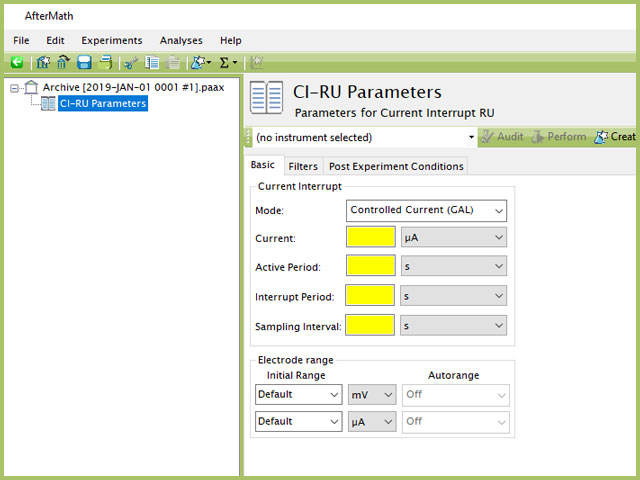Click the save floppy disk icon
640x480 pixels.
pyautogui.click(x=84, y=62)
